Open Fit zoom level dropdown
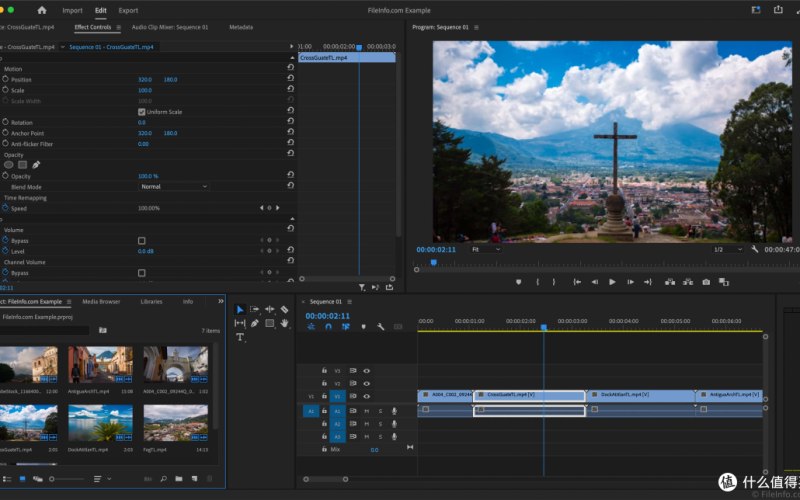 coord(486,249)
